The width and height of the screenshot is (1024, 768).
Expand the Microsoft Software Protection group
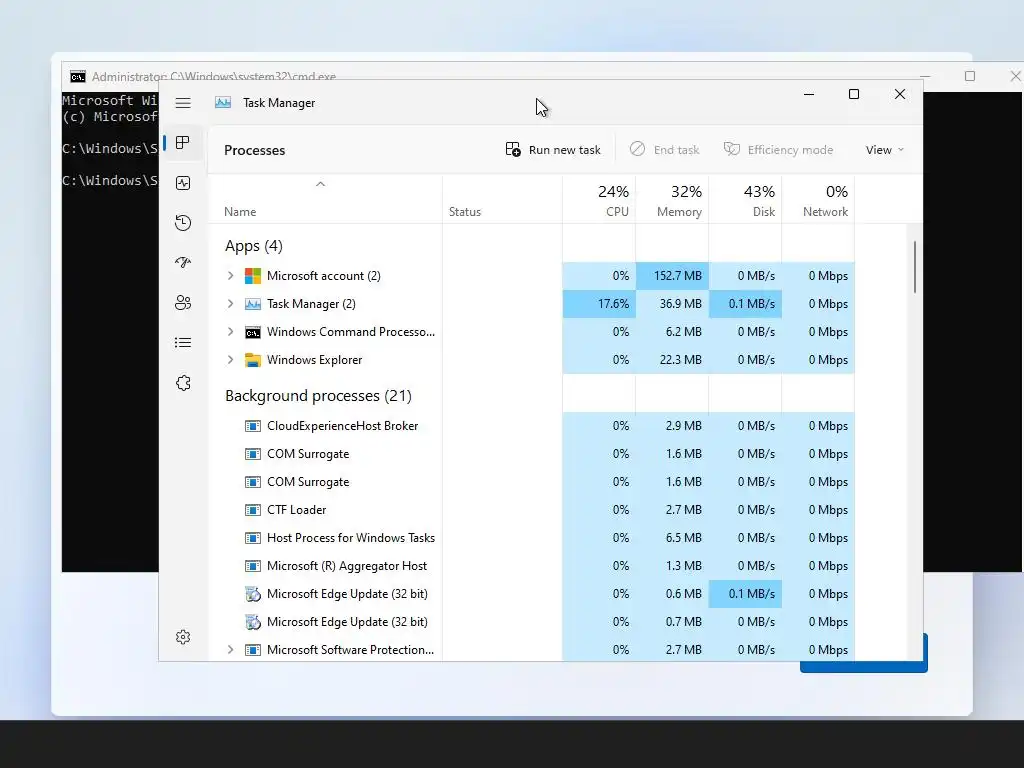pyautogui.click(x=230, y=650)
